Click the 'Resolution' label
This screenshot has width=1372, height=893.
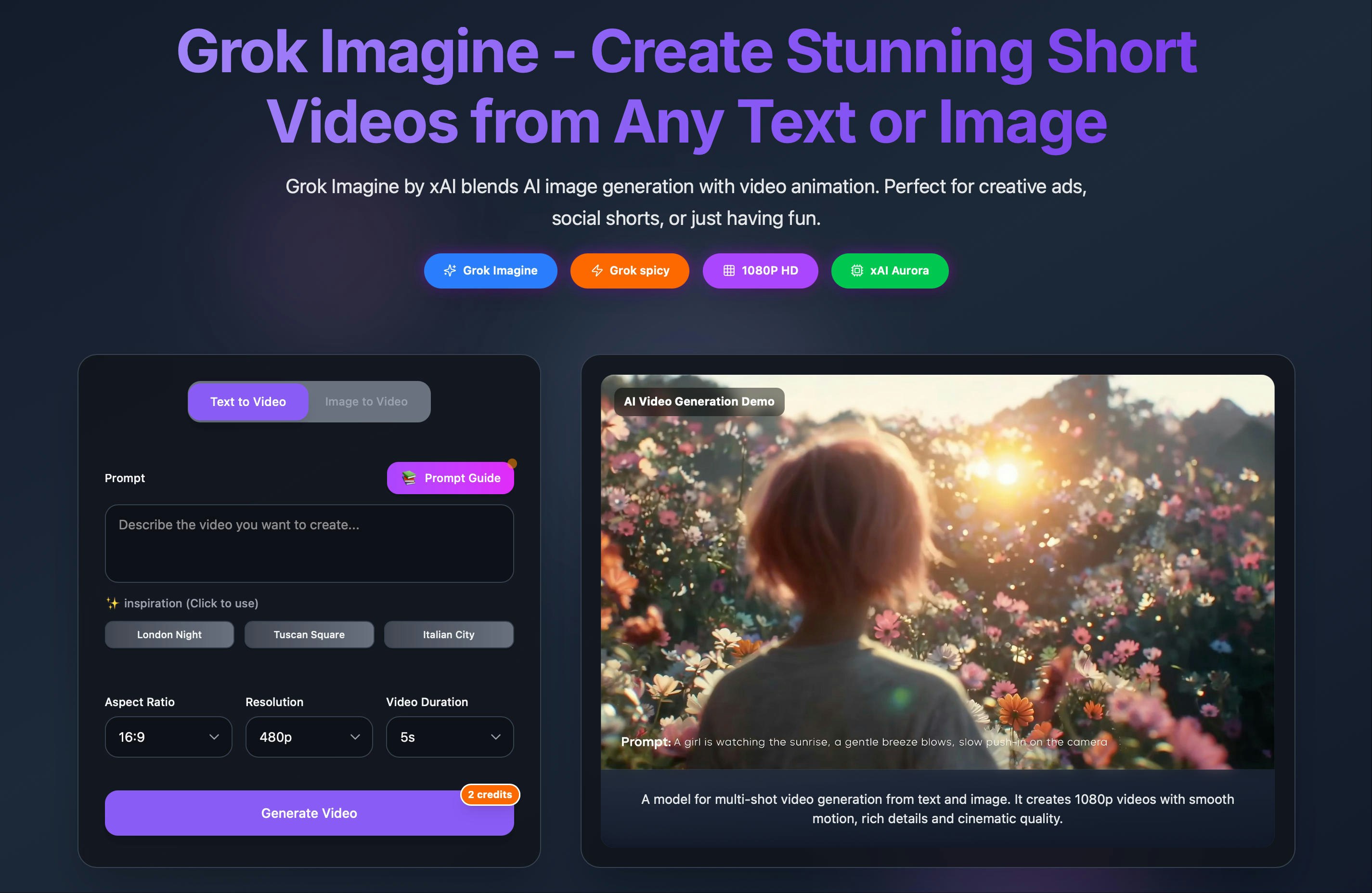[274, 702]
